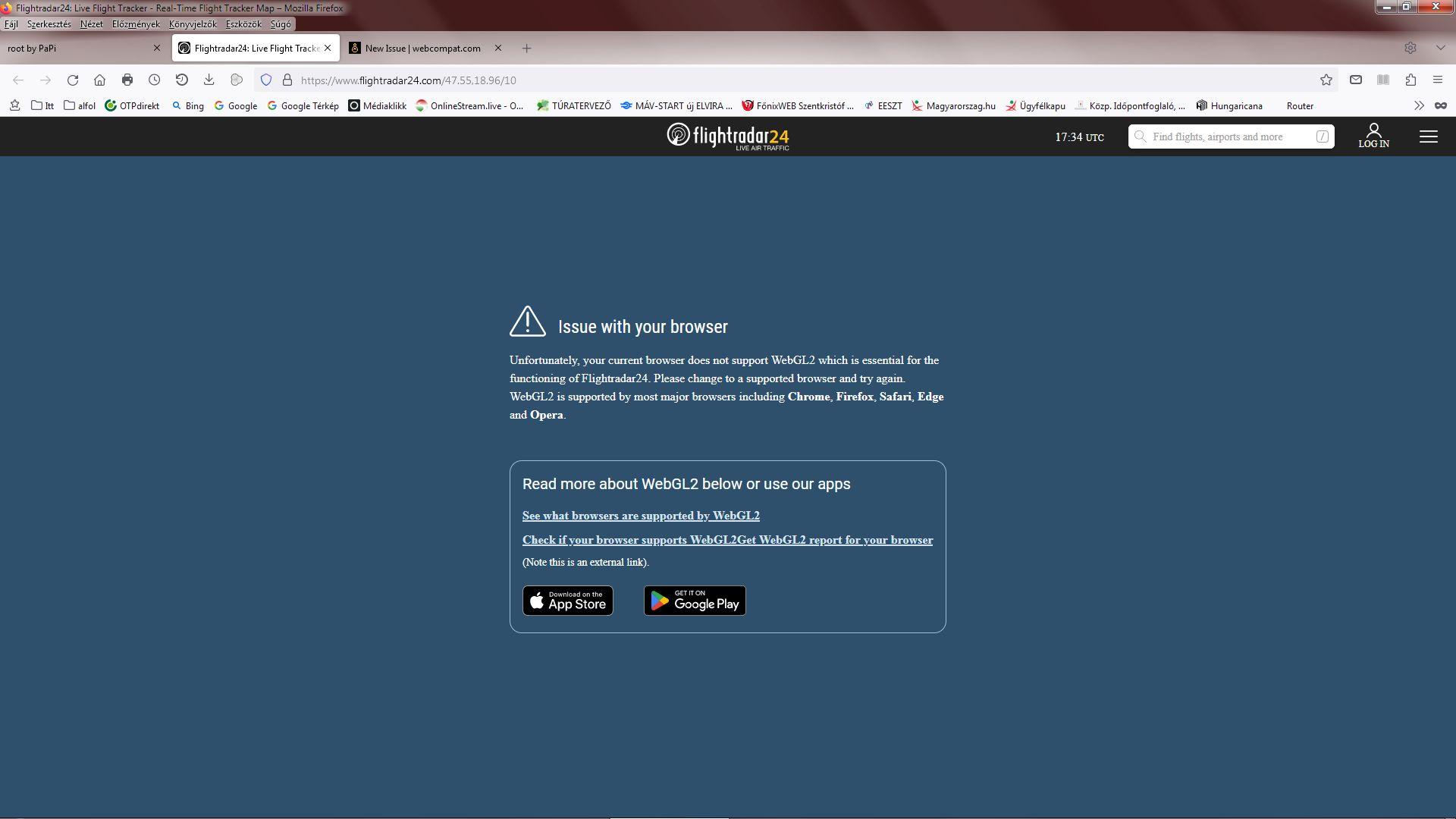
Task: Click the mail envelope toolbar icon
Action: tap(1356, 80)
